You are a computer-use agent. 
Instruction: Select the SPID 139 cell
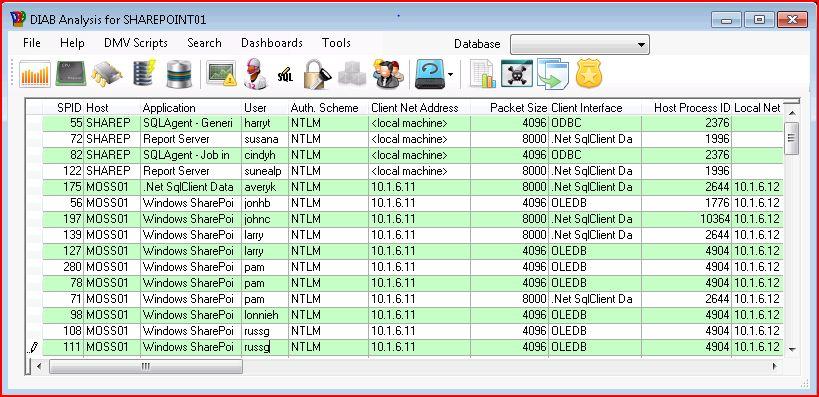pos(63,235)
